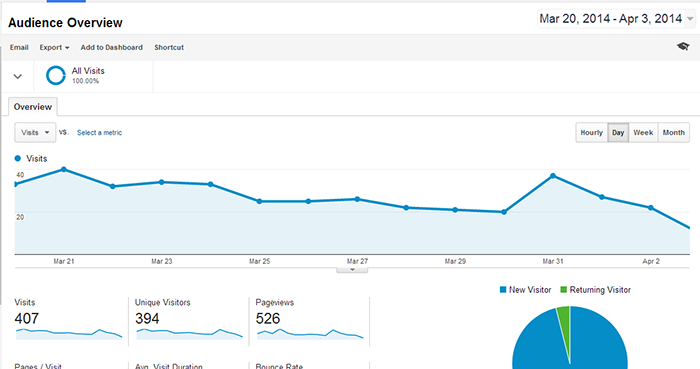Switch chart to Week view

click(643, 133)
